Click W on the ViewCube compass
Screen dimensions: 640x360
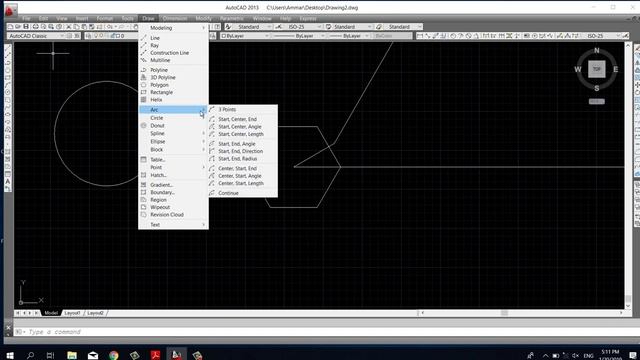point(578,69)
